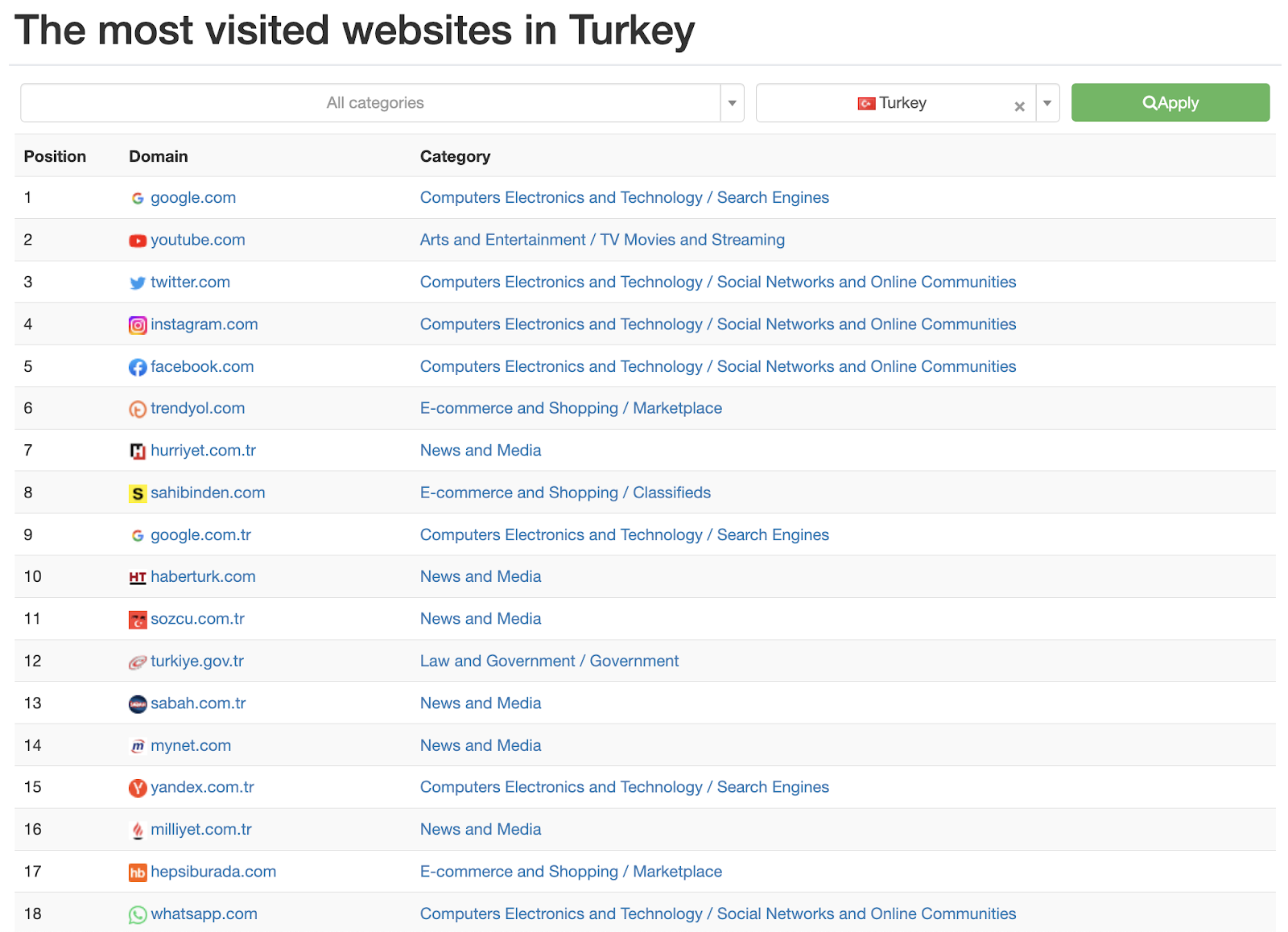Click the turkiye.gov.tr favicon
This screenshot has height=932, width=1288.
[138, 662]
